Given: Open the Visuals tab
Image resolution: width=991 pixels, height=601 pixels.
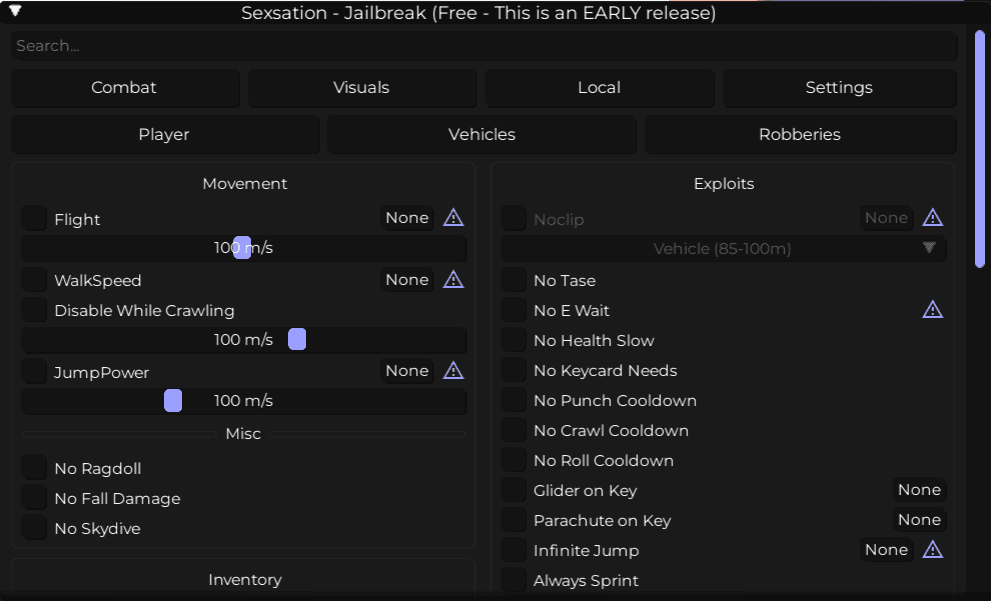Looking at the screenshot, I should [362, 87].
